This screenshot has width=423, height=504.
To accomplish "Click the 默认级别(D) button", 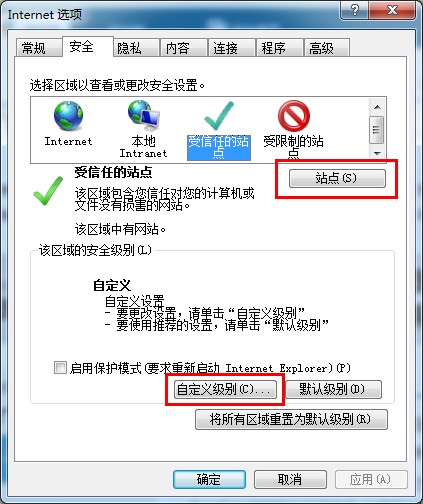I will pyautogui.click(x=333, y=389).
